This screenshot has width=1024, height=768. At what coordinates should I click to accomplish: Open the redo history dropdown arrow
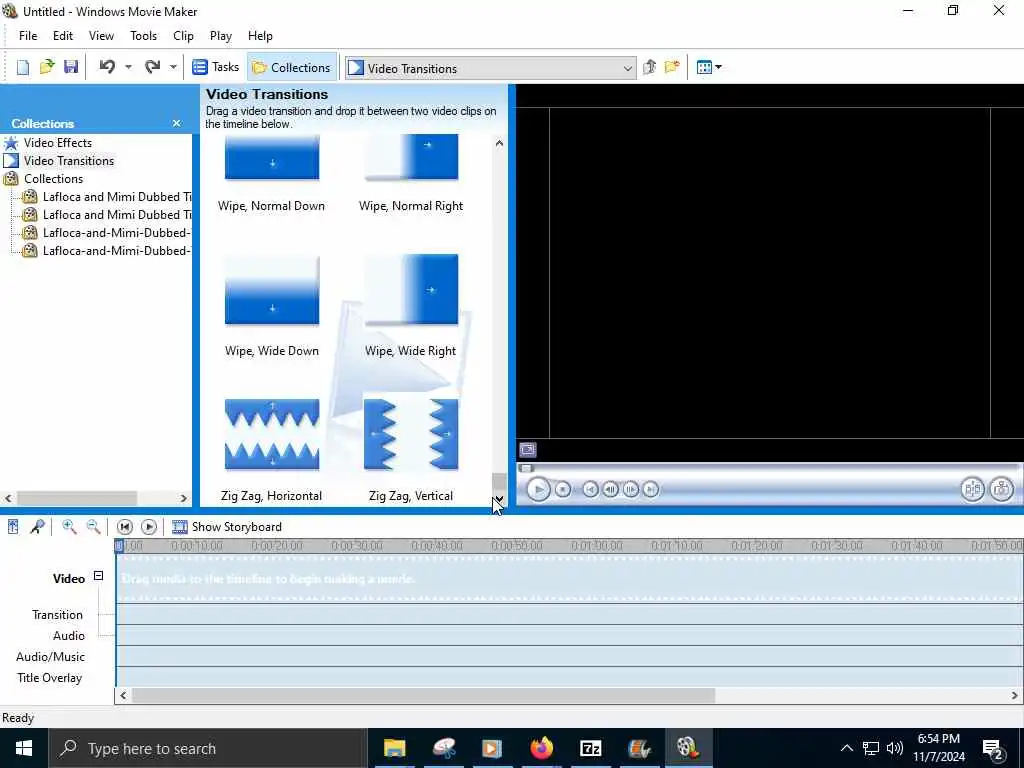pyautogui.click(x=173, y=67)
